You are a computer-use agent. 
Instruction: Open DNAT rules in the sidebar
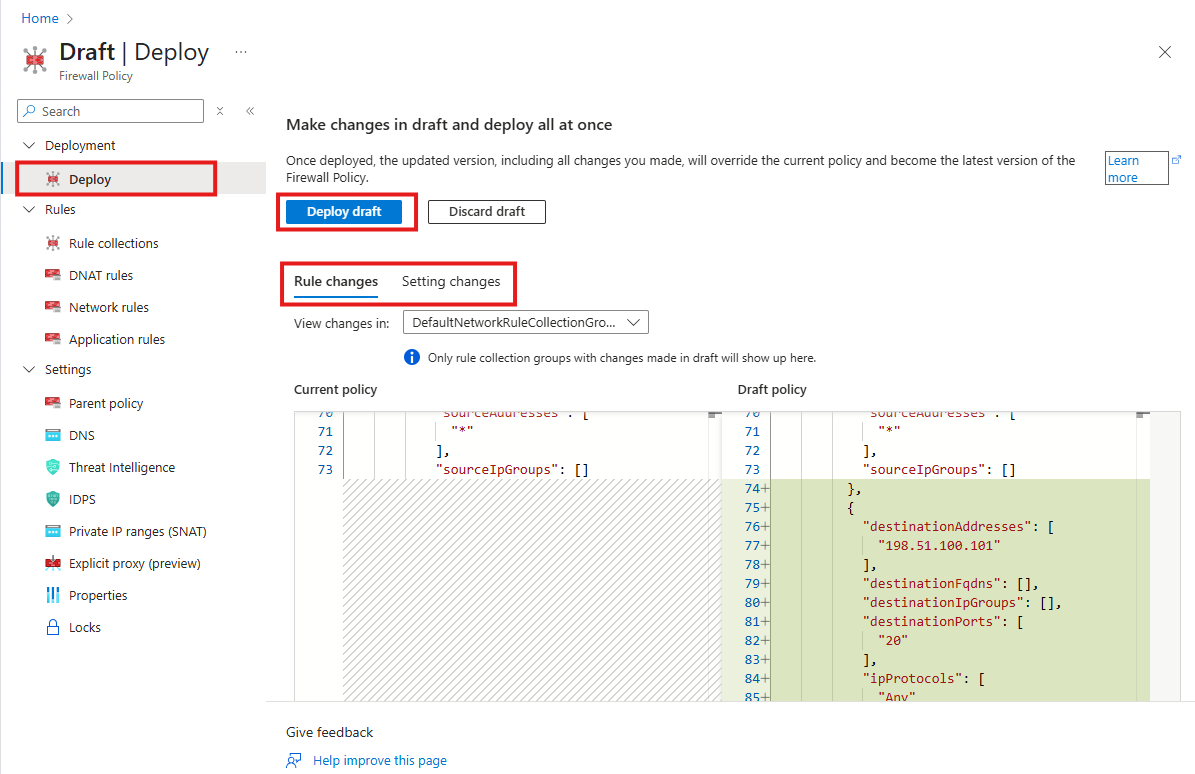[x=101, y=275]
